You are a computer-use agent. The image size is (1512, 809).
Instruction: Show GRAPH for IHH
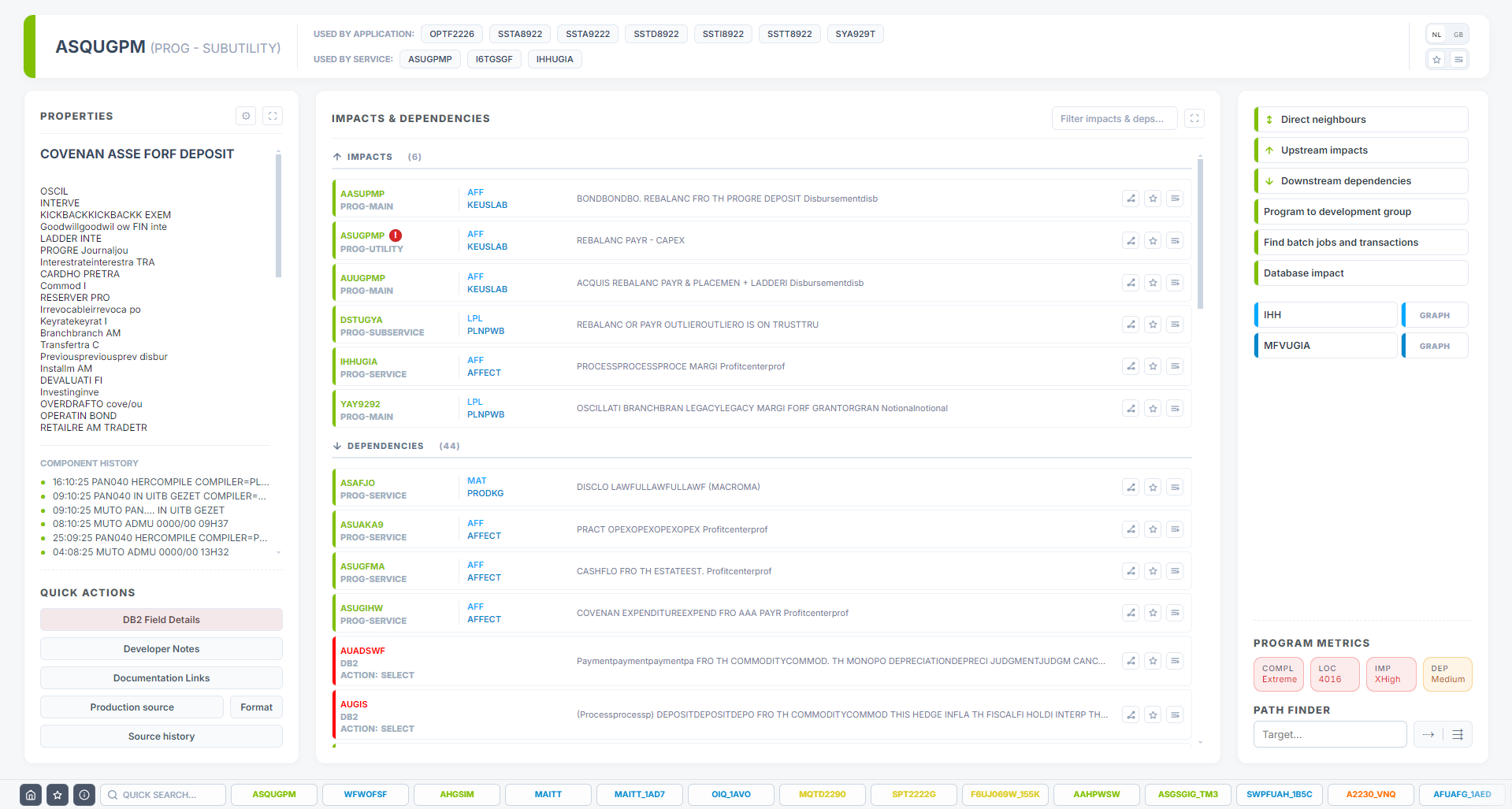point(1435,315)
